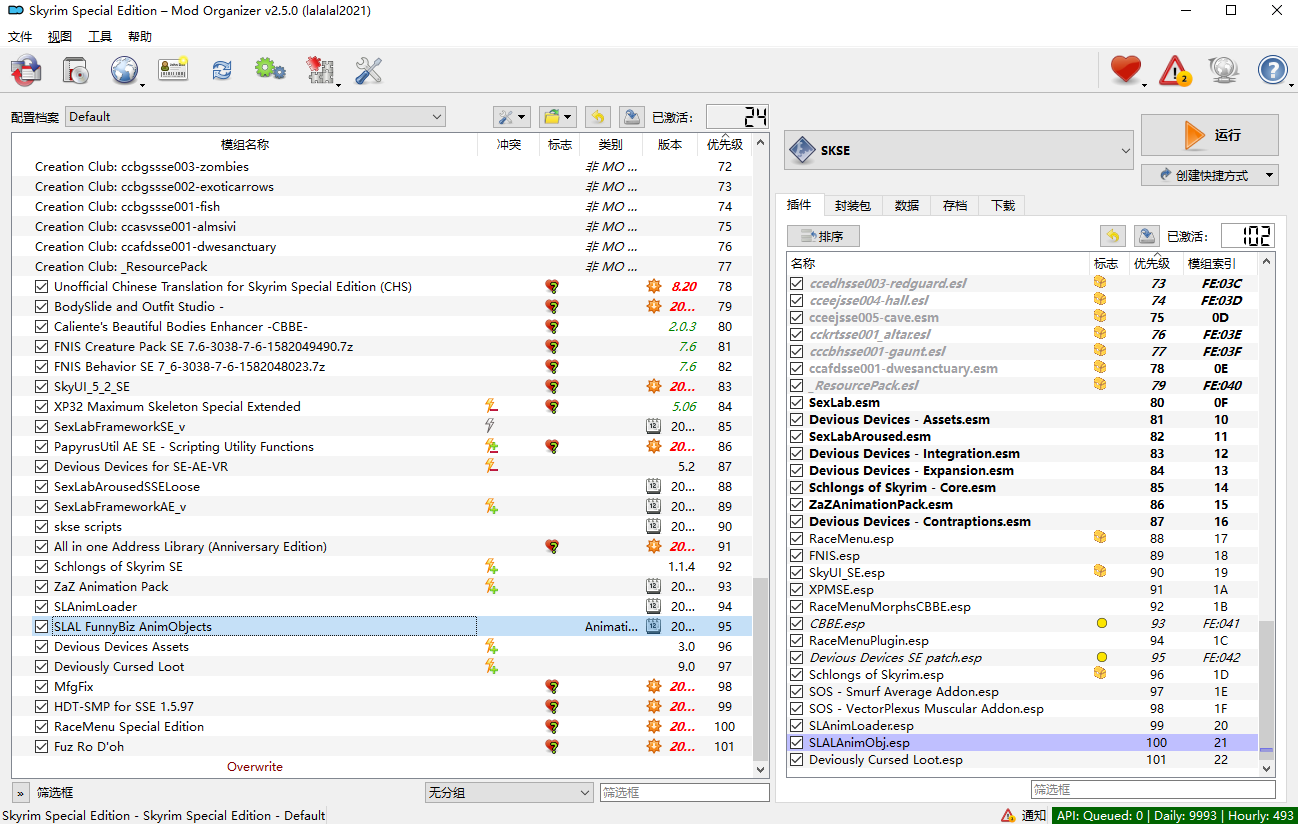Toggle checkbox for SLAL FunnyBiz AnimObjects

tap(41, 627)
